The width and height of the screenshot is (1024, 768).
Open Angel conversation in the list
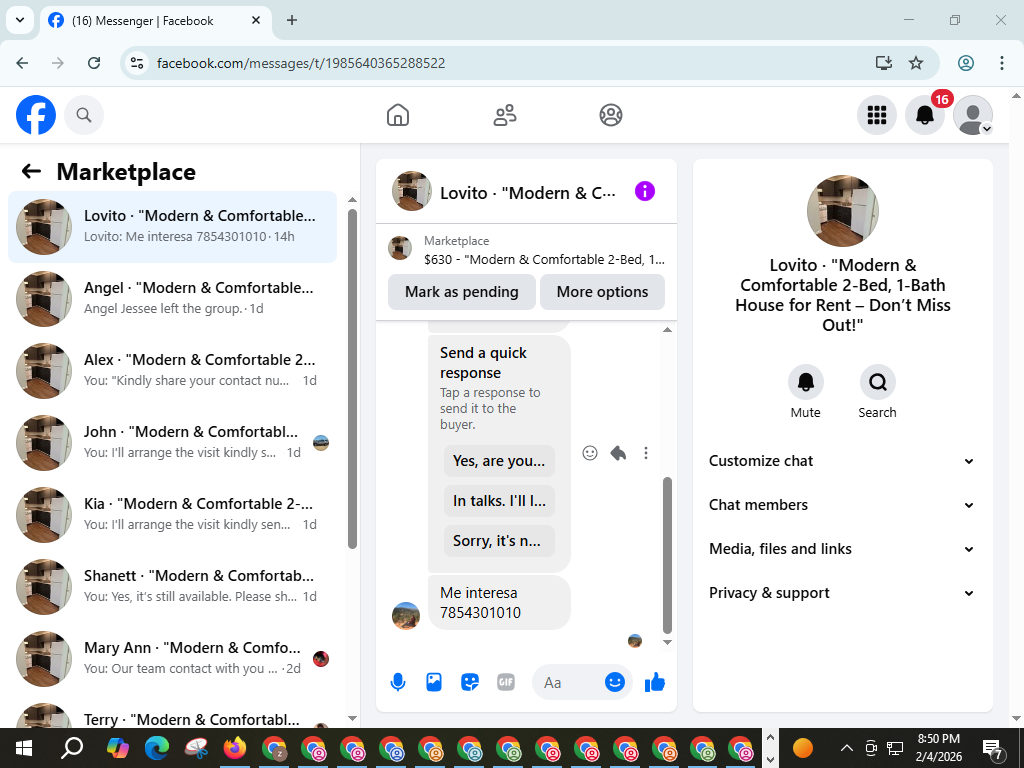click(x=172, y=298)
